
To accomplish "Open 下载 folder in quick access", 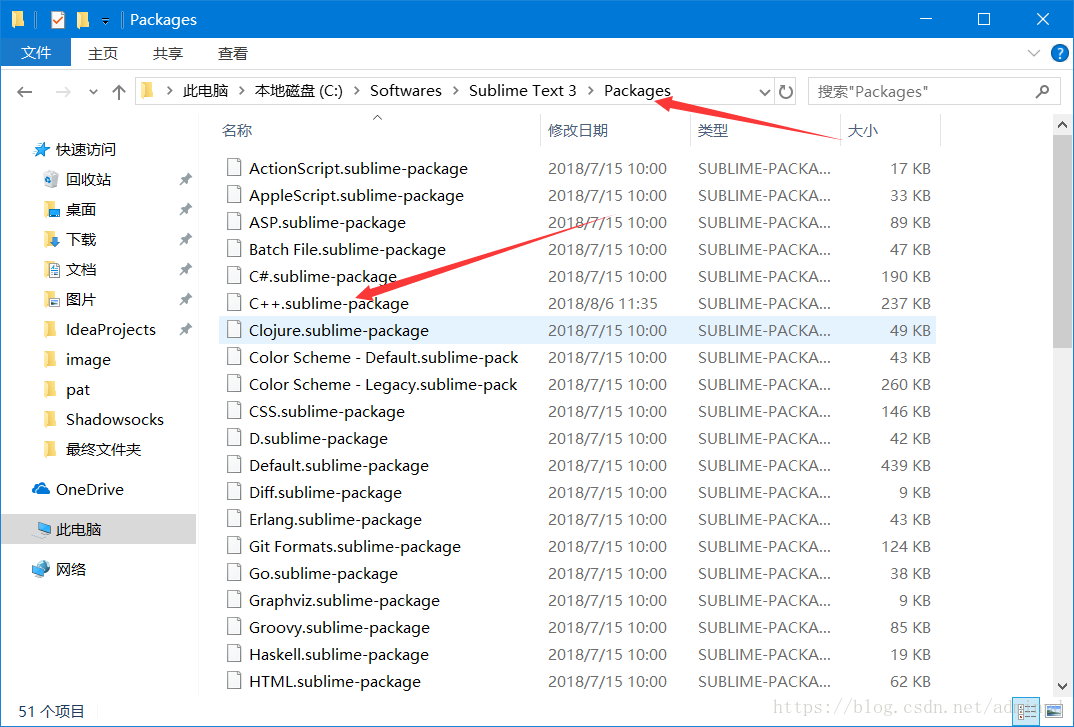I will pos(81,240).
